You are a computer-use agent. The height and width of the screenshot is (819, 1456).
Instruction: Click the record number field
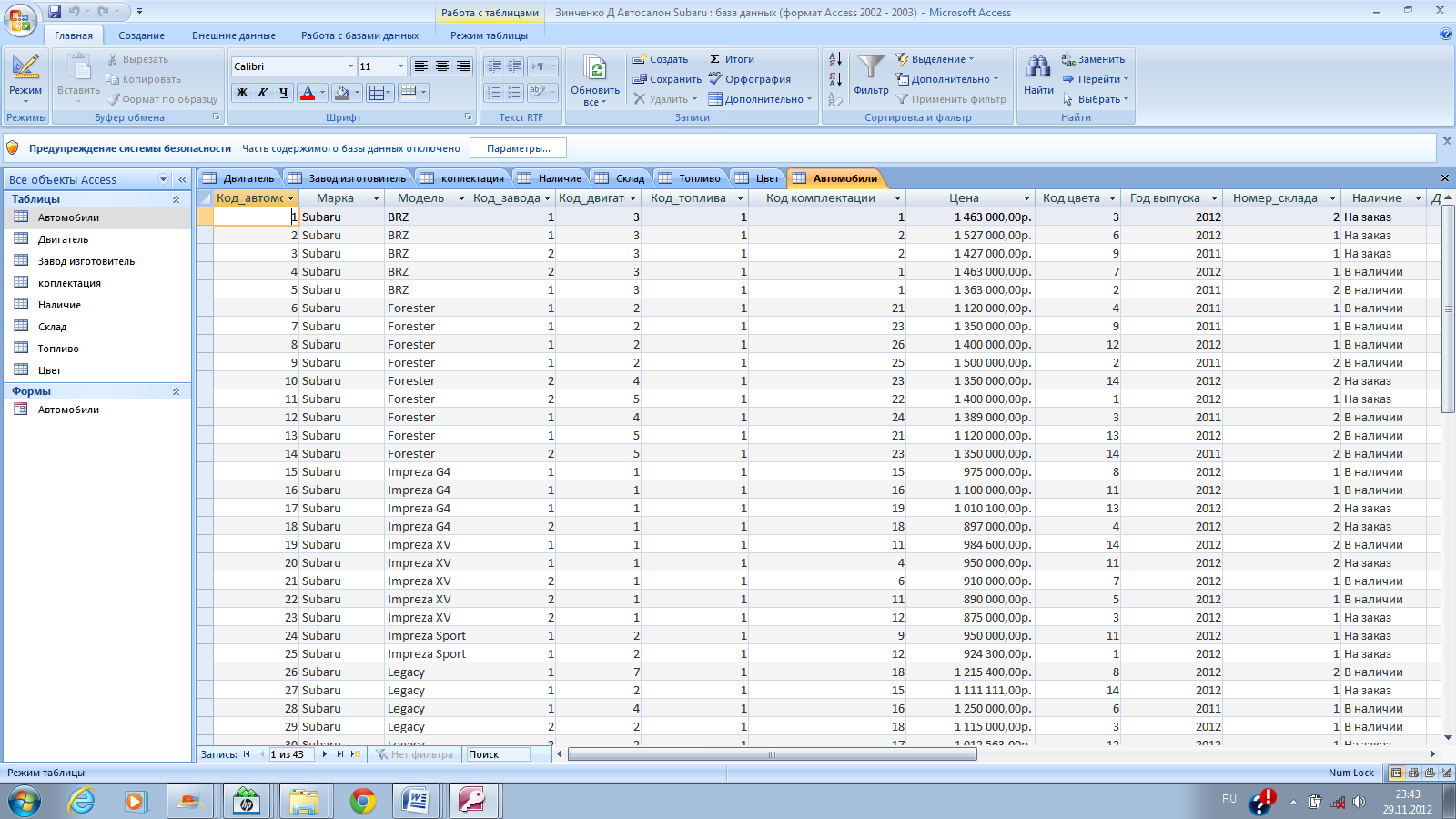292,754
